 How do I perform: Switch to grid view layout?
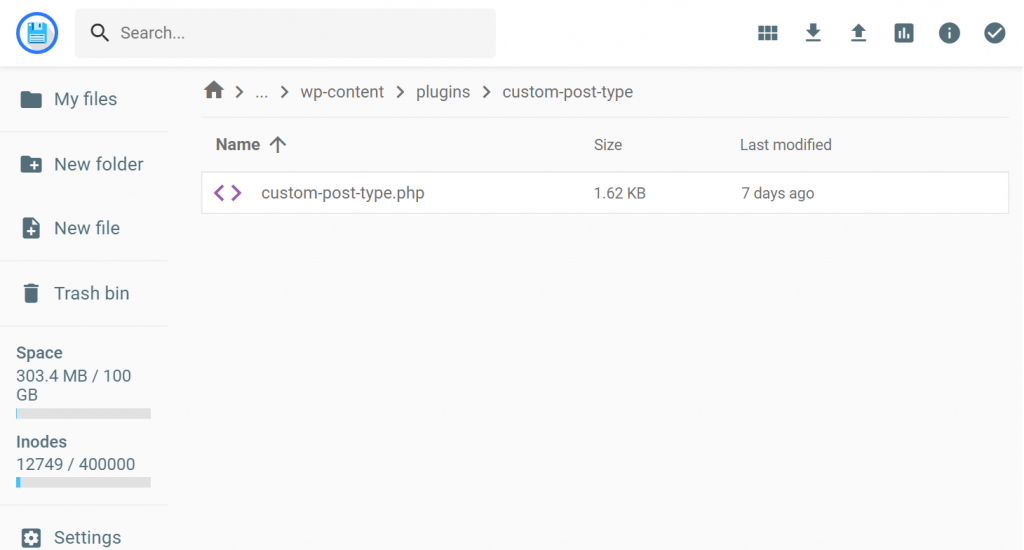click(x=768, y=33)
